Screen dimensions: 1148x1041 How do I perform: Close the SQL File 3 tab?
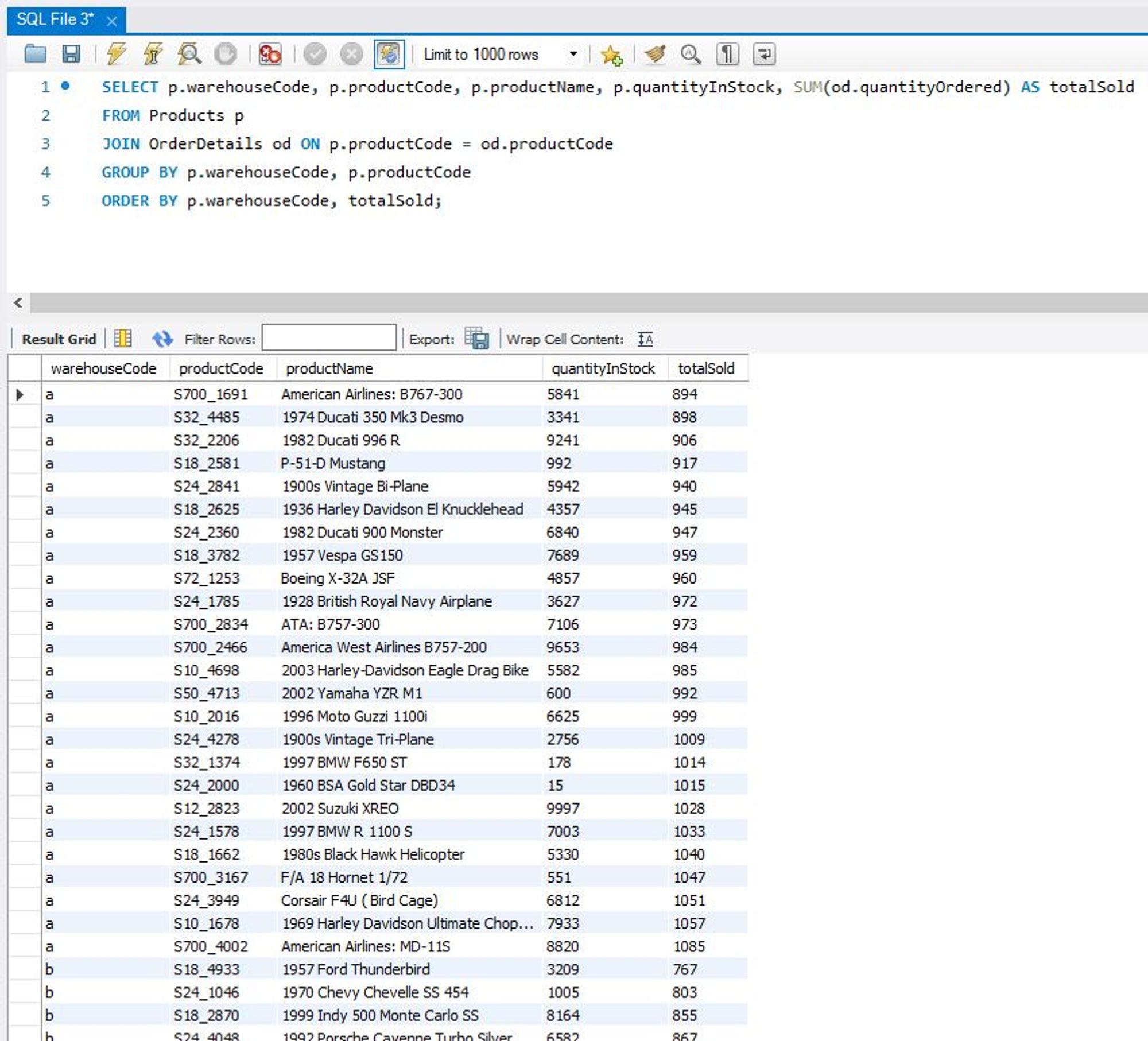click(x=112, y=21)
